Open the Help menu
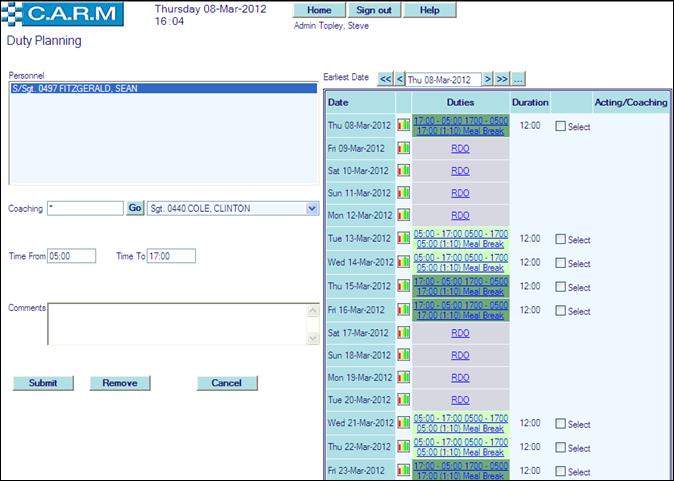Viewport: 674px width, 481px height. pyautogui.click(x=429, y=10)
